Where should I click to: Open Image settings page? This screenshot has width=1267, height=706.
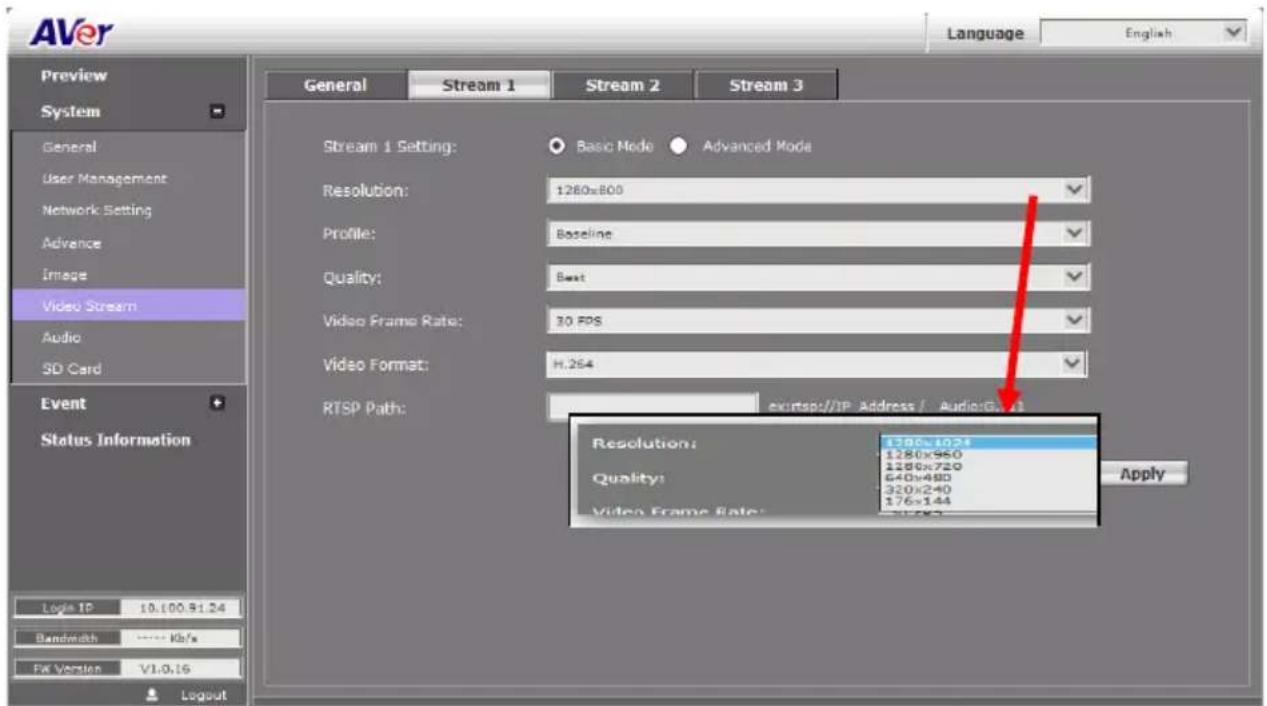coord(64,274)
